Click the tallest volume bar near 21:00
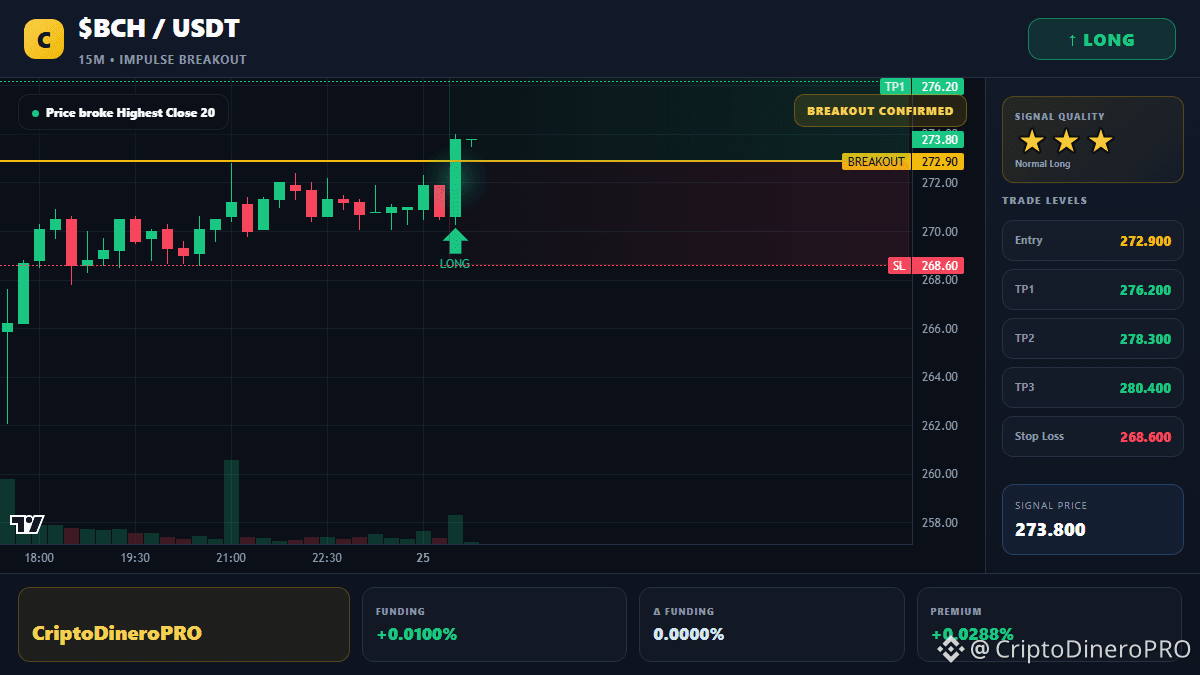 pyautogui.click(x=231, y=502)
